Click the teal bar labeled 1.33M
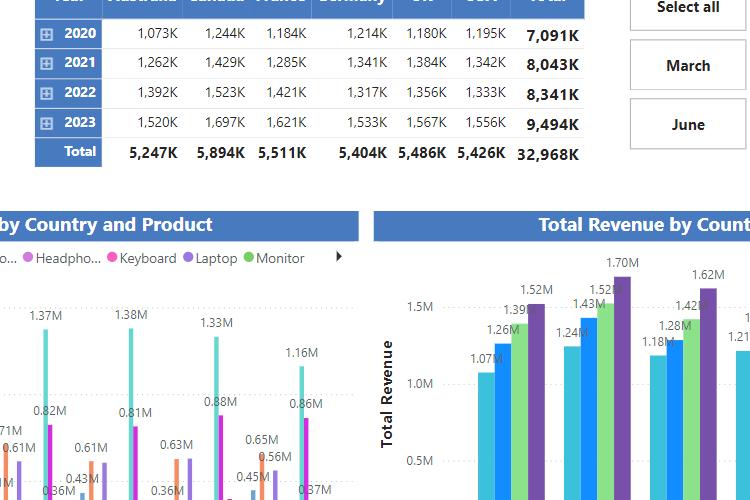Viewport: 750px width, 500px height. [216, 418]
